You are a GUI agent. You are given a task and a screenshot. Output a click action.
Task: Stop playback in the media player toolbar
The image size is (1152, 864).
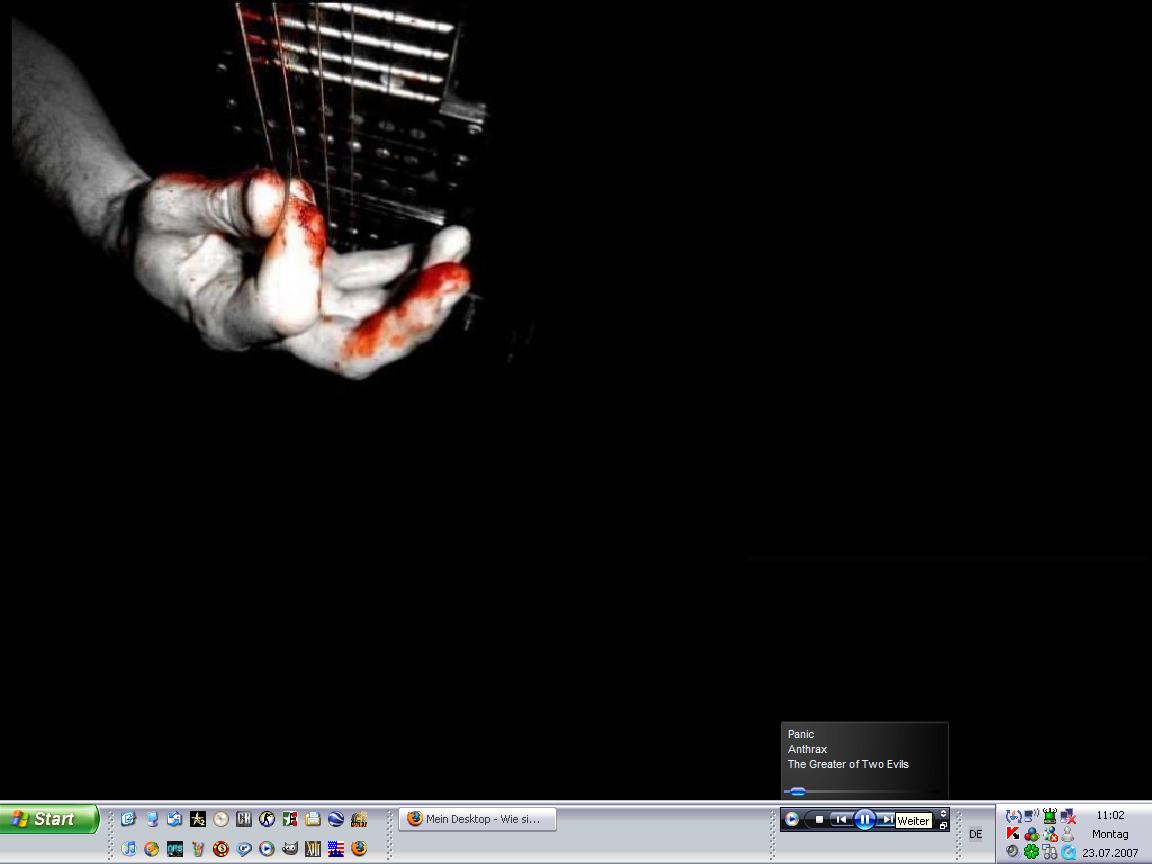[x=819, y=820]
